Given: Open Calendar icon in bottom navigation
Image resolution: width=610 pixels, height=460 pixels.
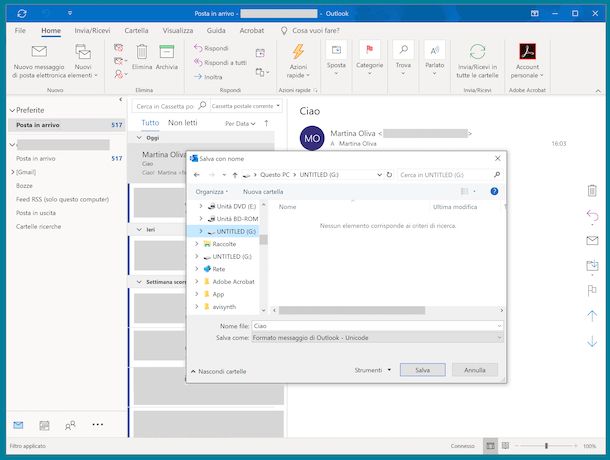Looking at the screenshot, I should pyautogui.click(x=44, y=425).
